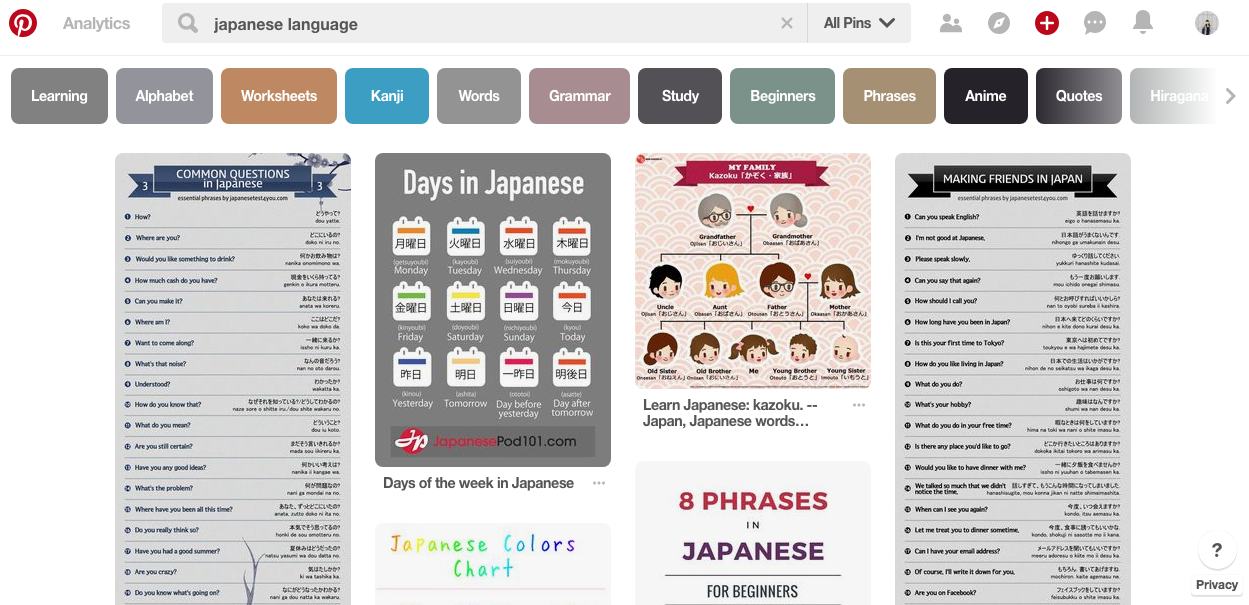Select the Quotes topic chip
Image resolution: width=1249 pixels, height=605 pixels.
[1079, 96]
